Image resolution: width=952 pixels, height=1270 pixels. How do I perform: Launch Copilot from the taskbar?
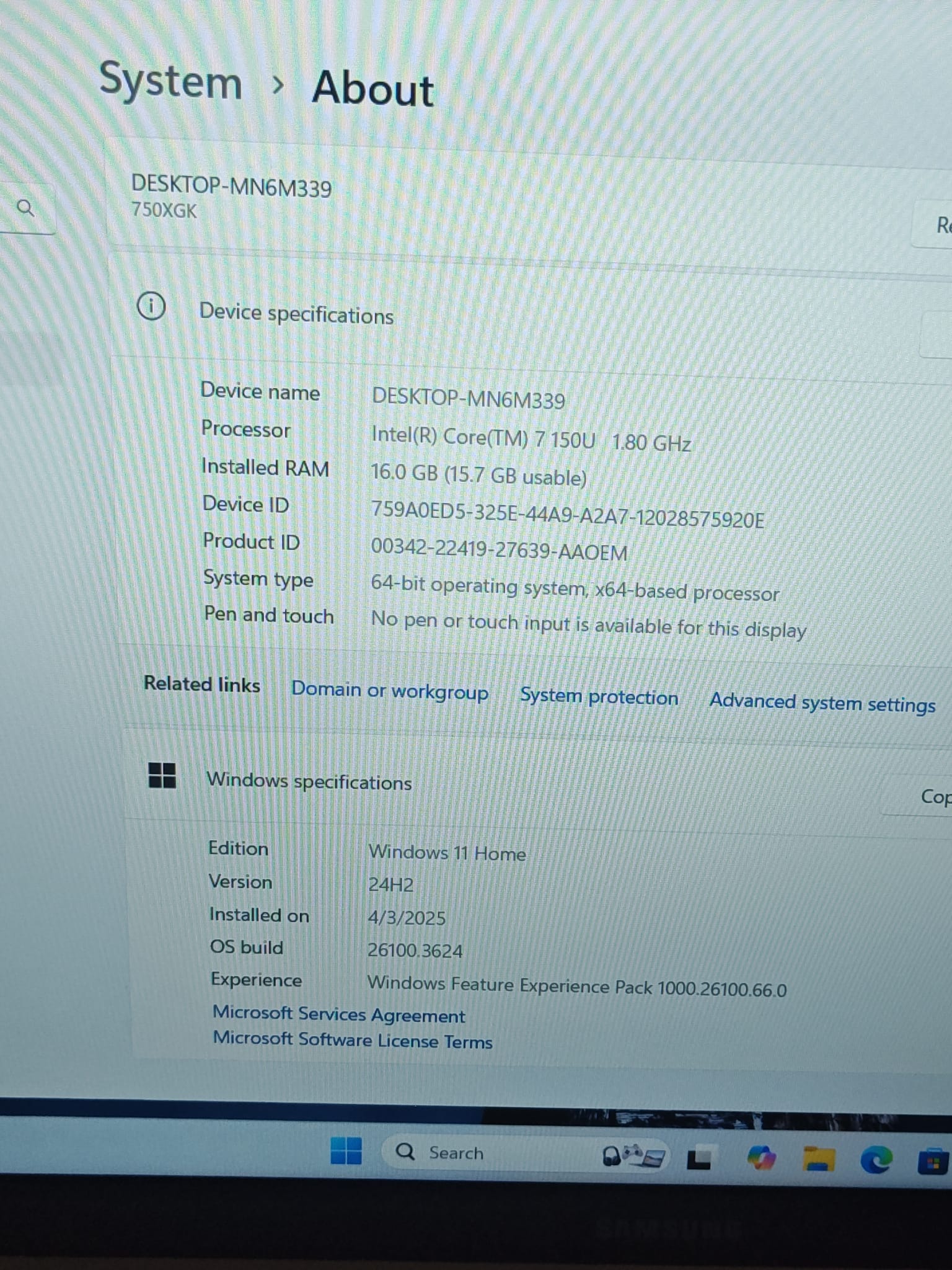(761, 1158)
